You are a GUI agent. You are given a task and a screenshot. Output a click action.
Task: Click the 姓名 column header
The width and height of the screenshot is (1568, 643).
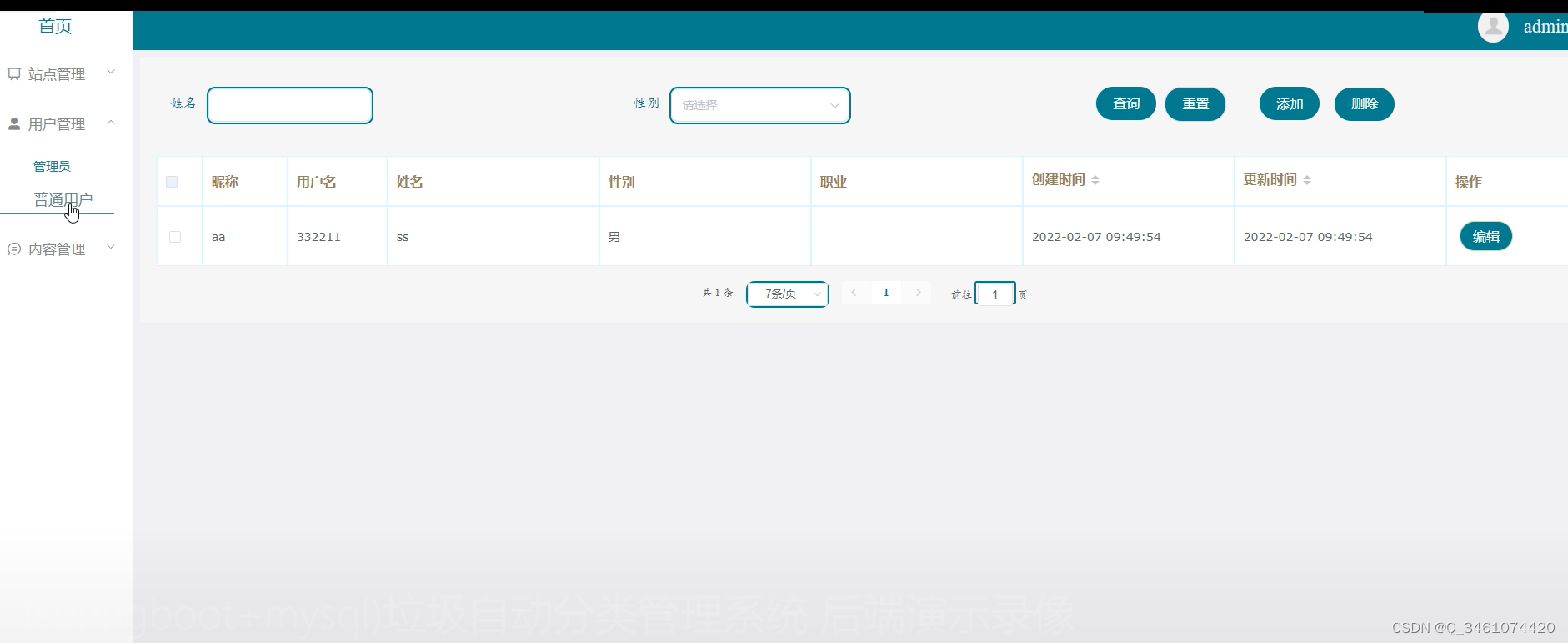point(410,182)
